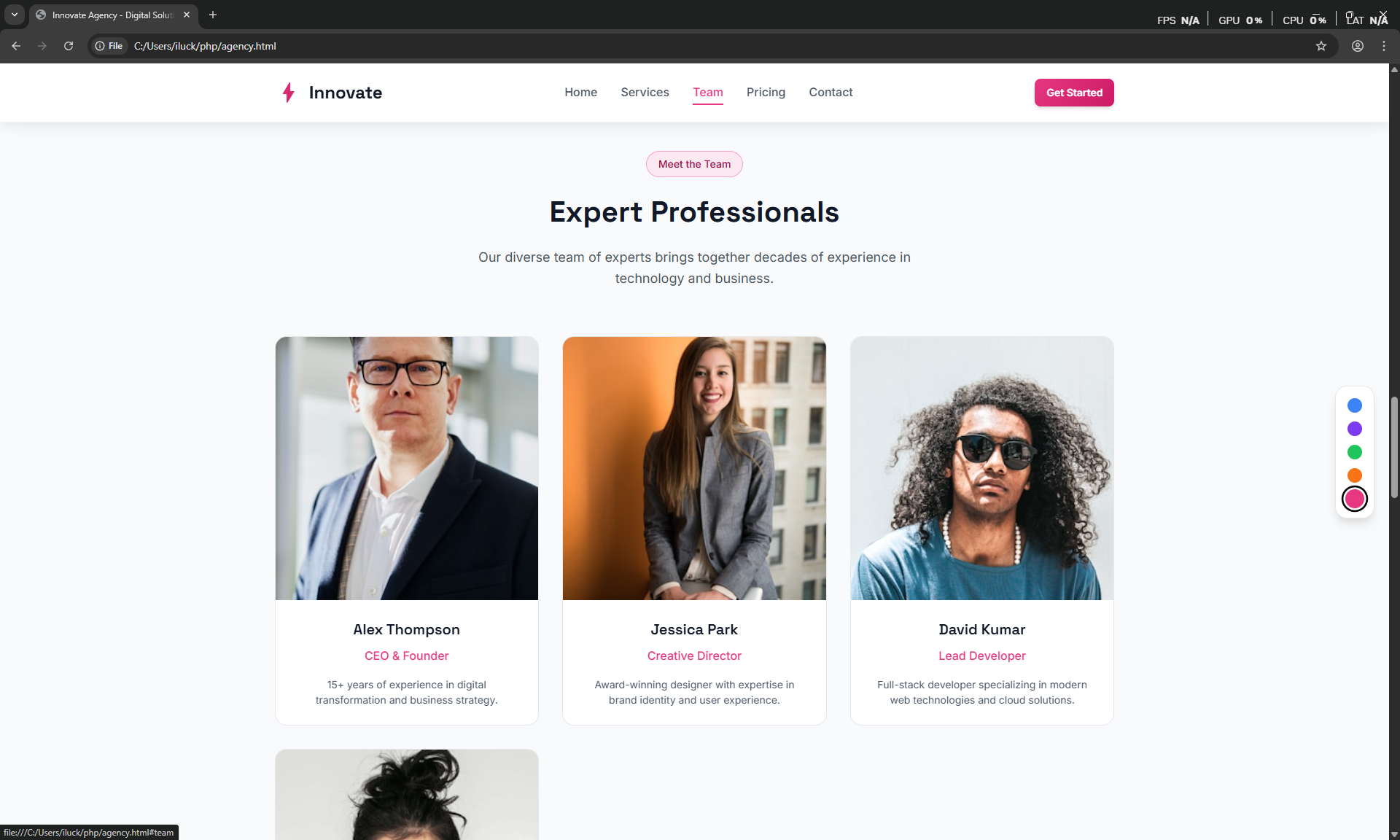This screenshot has width=1400, height=840.
Task: Reload the page with the refresh icon
Action: 69,46
